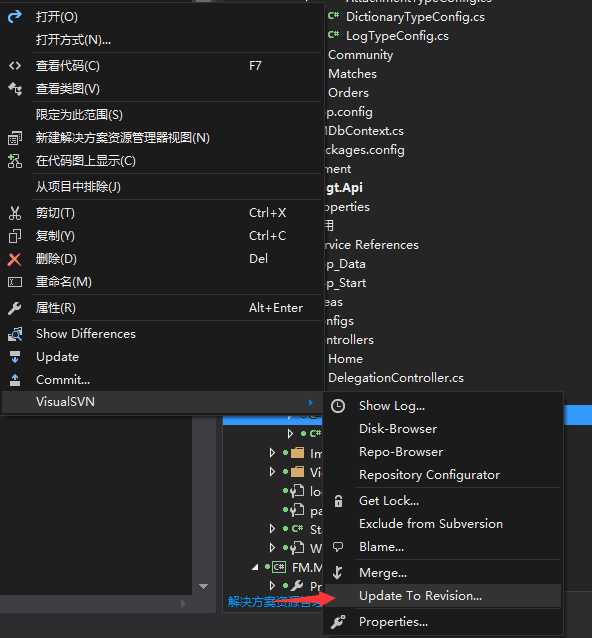Click the open arrow icon beside 打开(O)

pyautogui.click(x=15, y=17)
